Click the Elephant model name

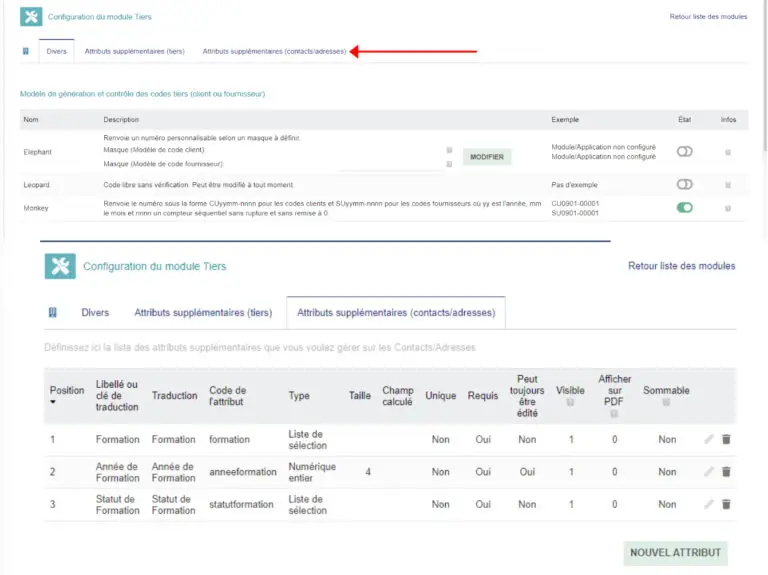click(x=37, y=152)
